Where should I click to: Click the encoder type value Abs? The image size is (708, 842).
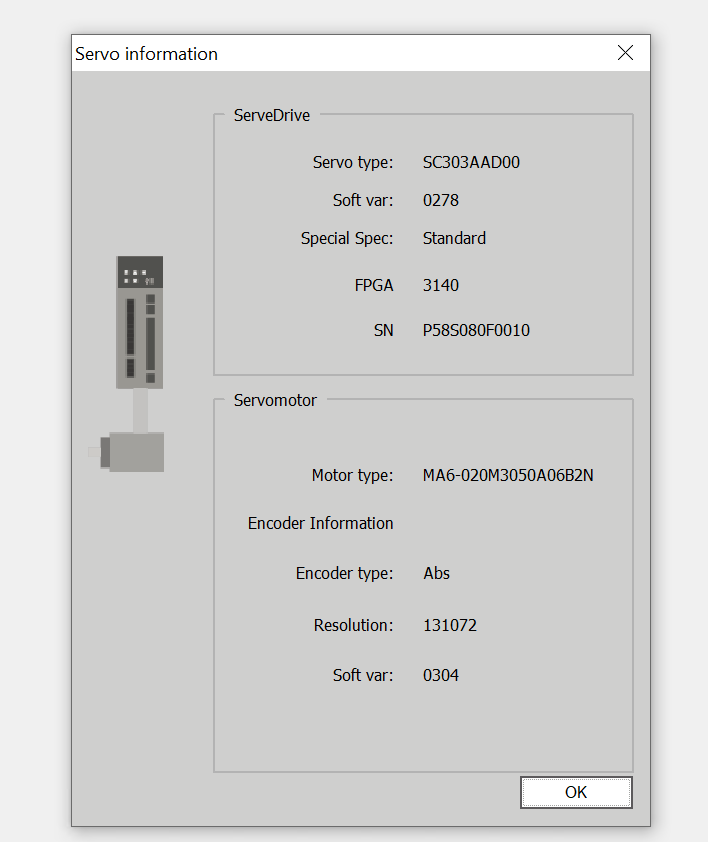(x=437, y=573)
